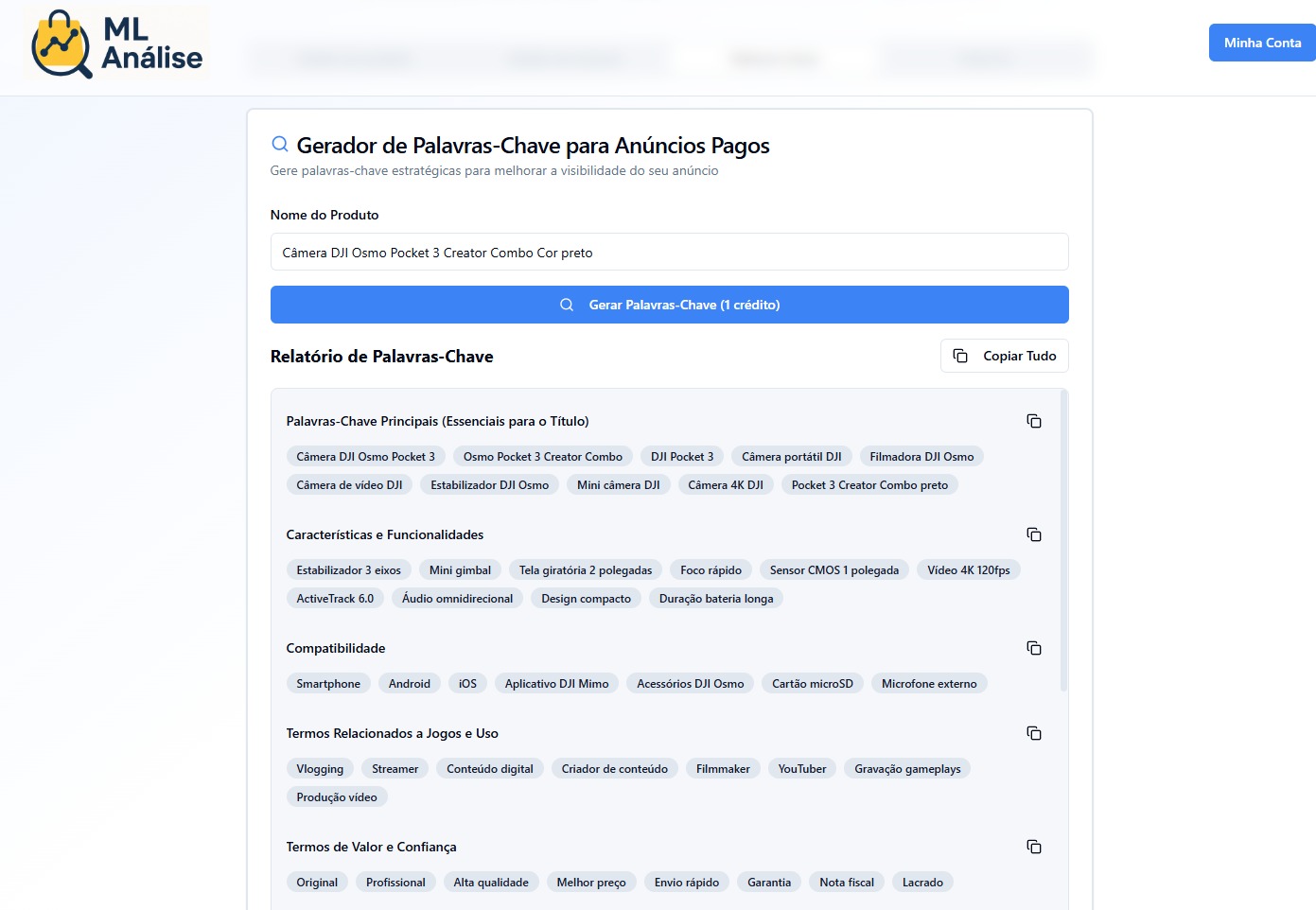The height and width of the screenshot is (910, 1316).
Task: Click the Produção vídeo tag
Action: pos(337,797)
